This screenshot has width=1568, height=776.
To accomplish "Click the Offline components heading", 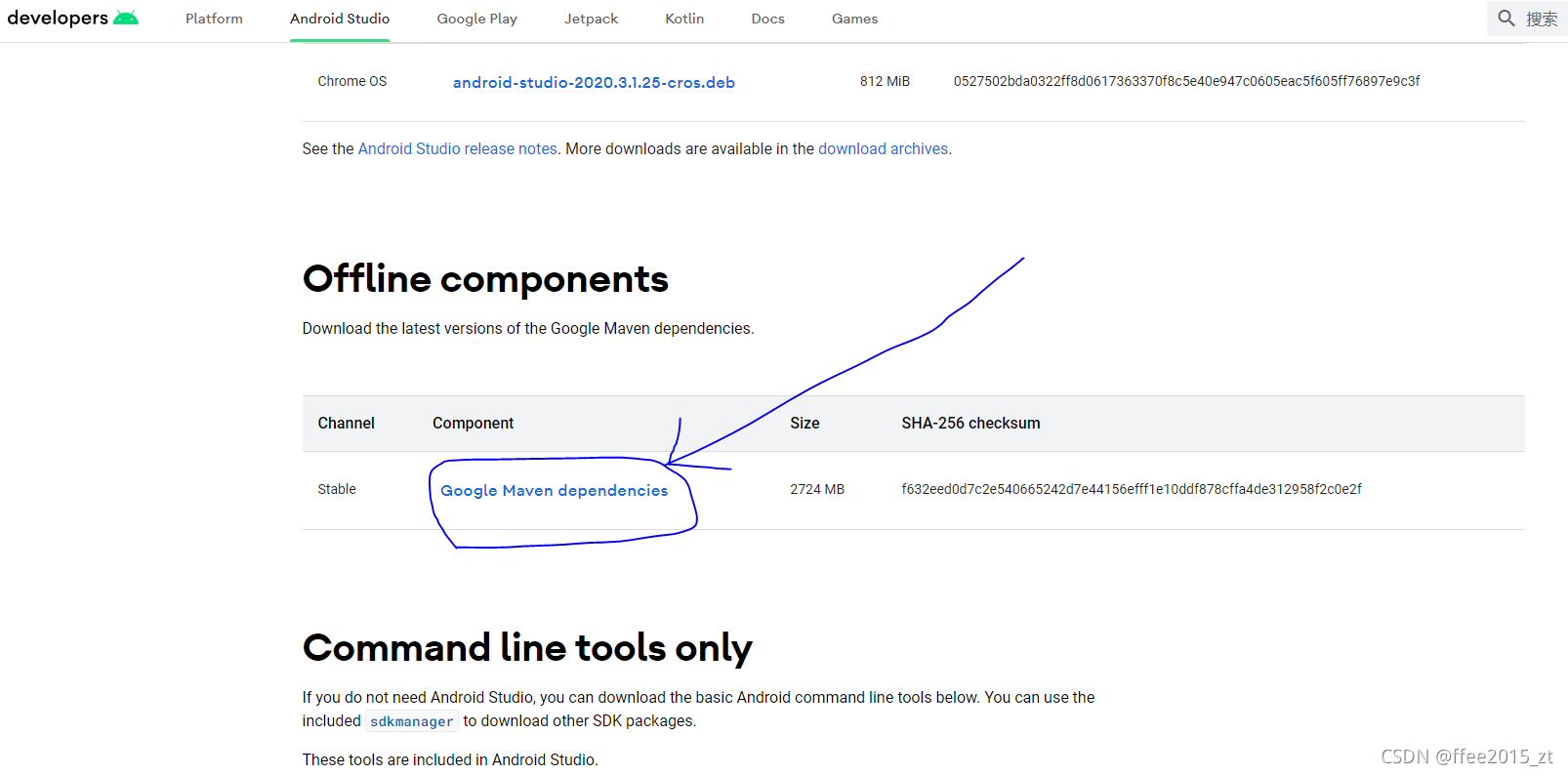I will pos(485,279).
